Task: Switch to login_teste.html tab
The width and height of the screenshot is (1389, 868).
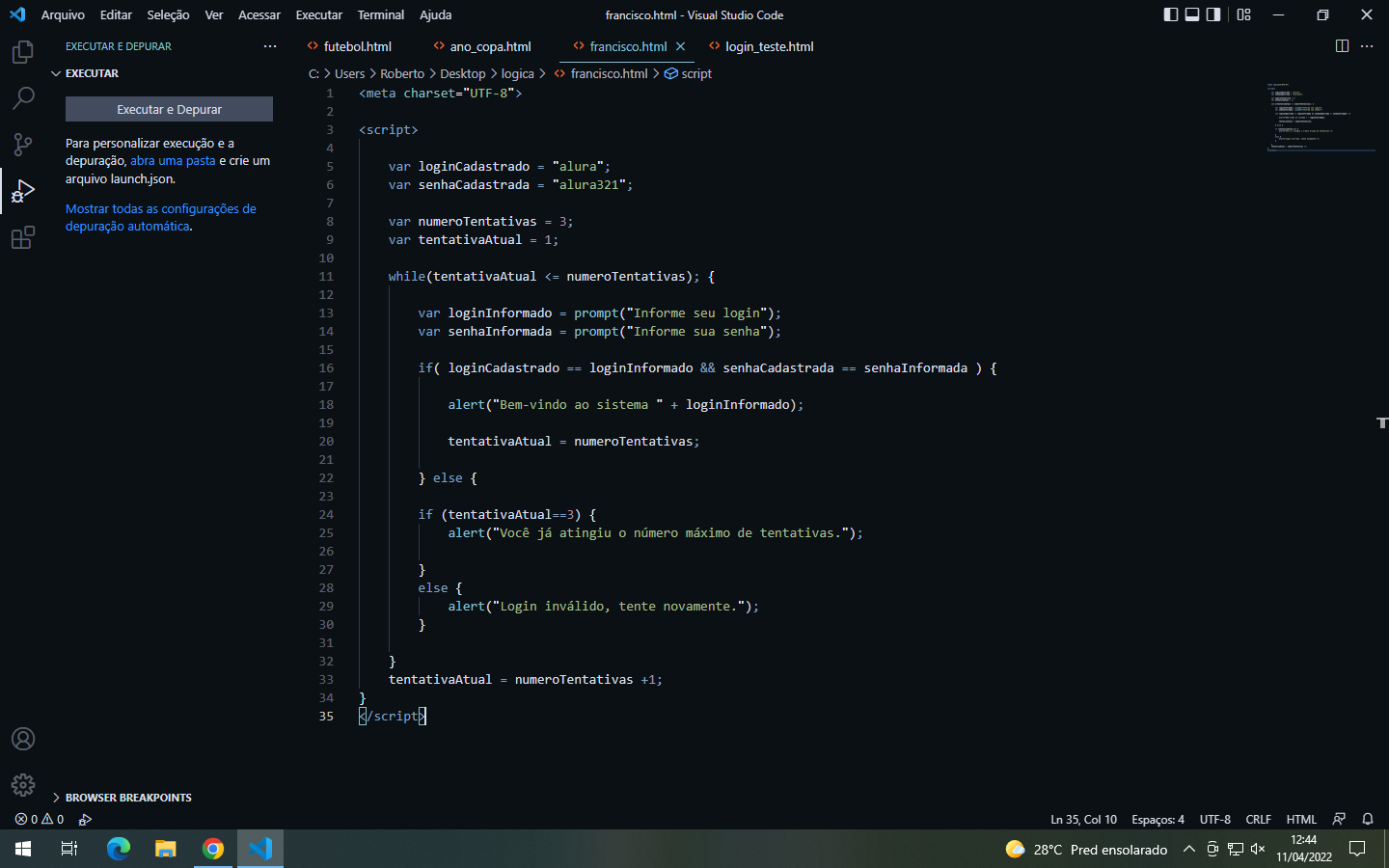Action: pos(770,46)
